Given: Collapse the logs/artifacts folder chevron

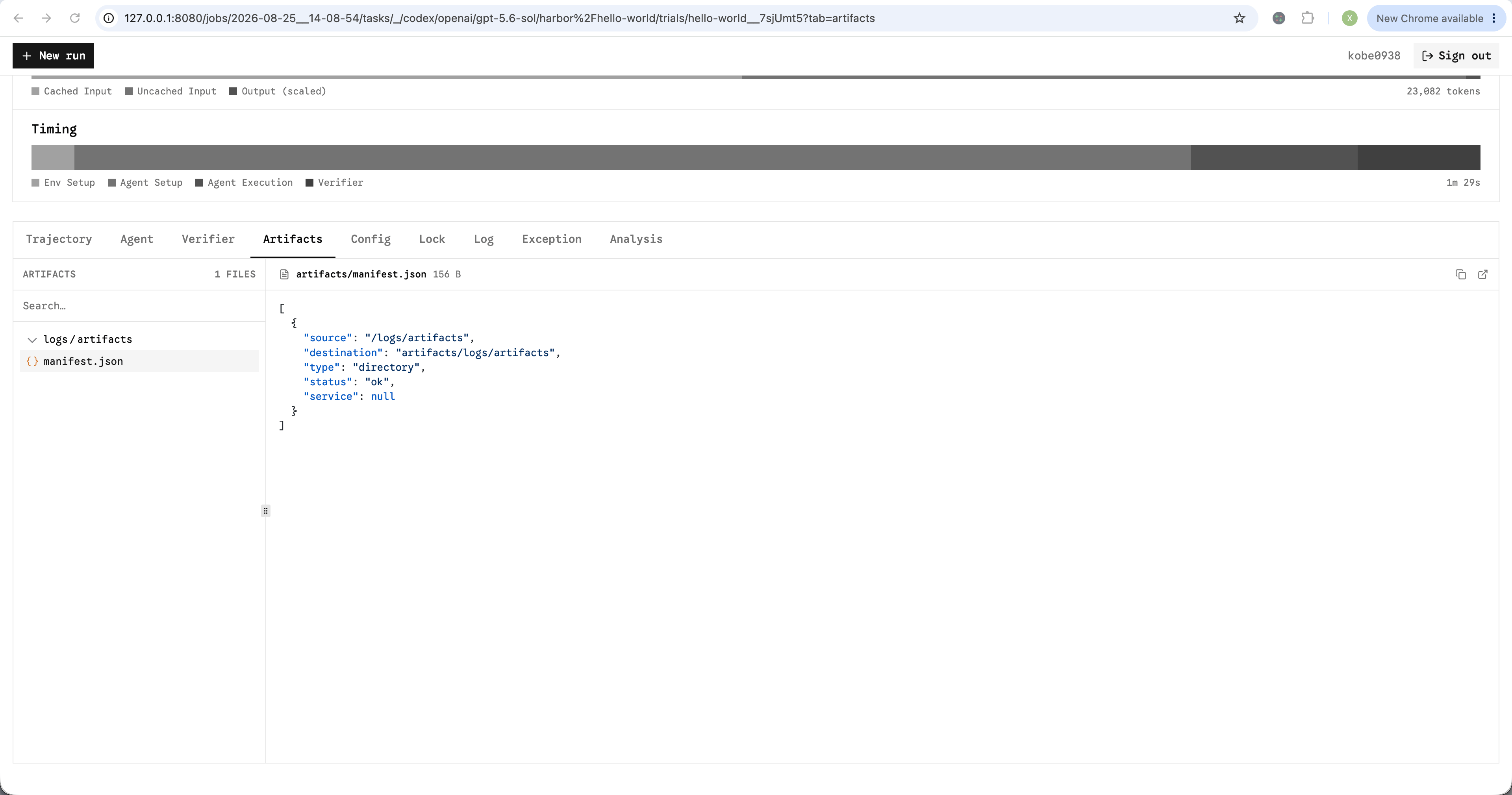Looking at the screenshot, I should pos(32,340).
